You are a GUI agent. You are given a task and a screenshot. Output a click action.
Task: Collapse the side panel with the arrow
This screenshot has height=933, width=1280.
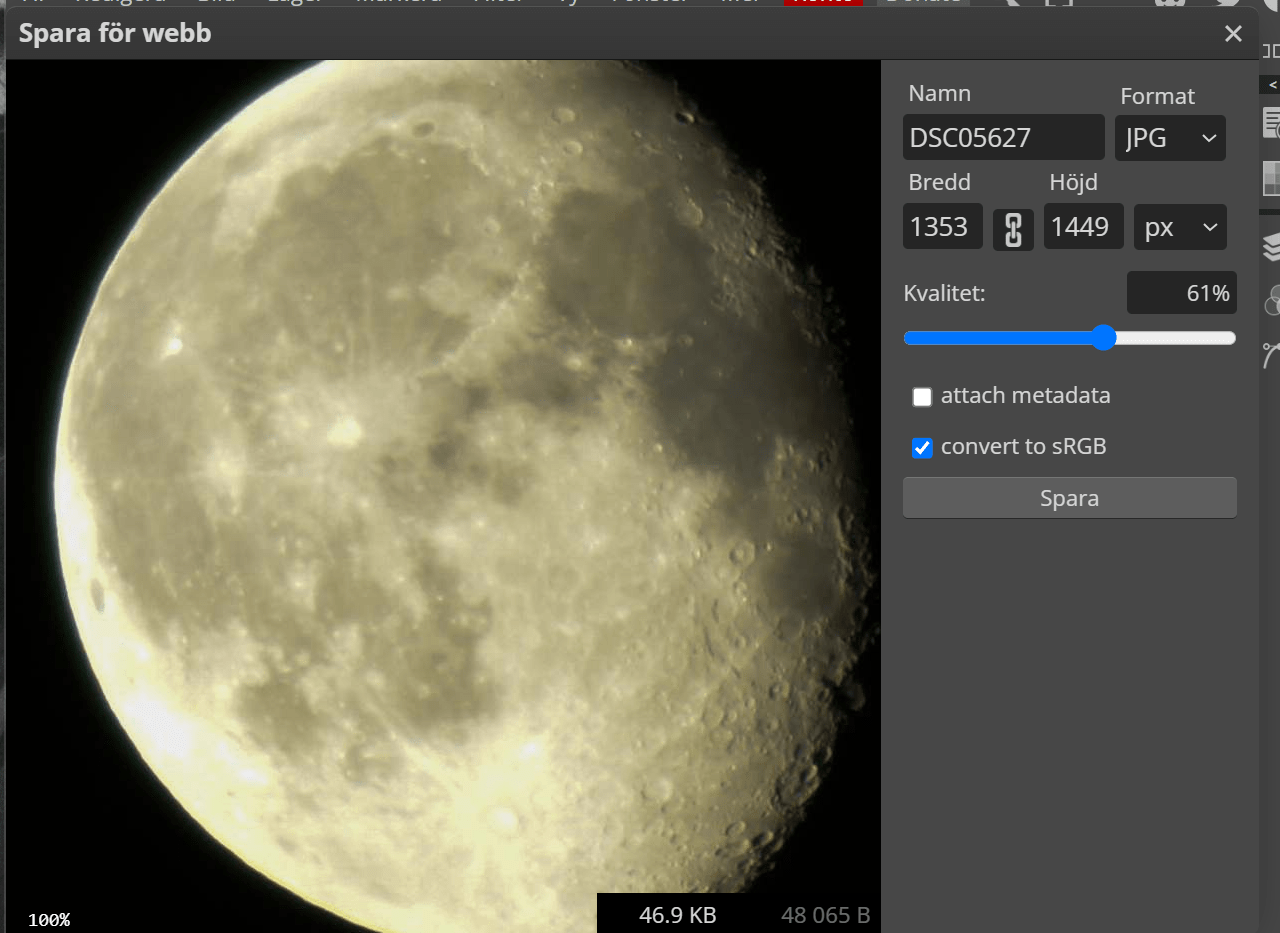click(1271, 84)
